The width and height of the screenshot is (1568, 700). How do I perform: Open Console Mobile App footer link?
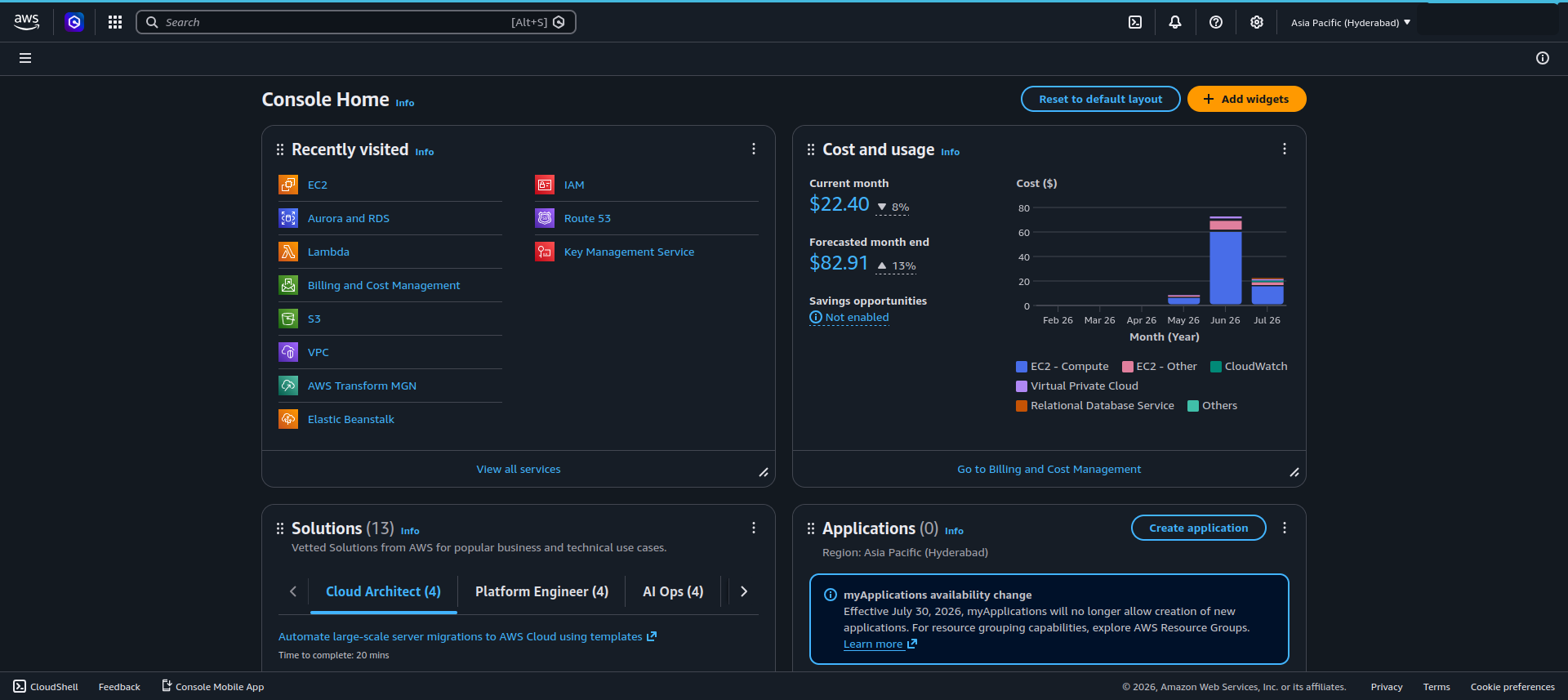(212, 686)
